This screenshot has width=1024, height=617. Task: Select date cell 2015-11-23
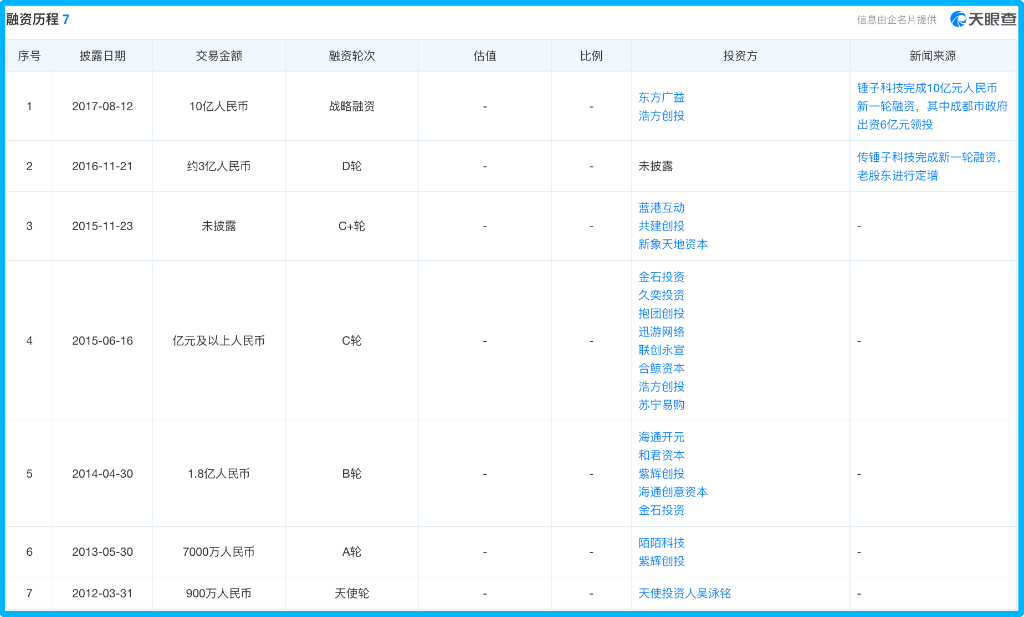[103, 226]
